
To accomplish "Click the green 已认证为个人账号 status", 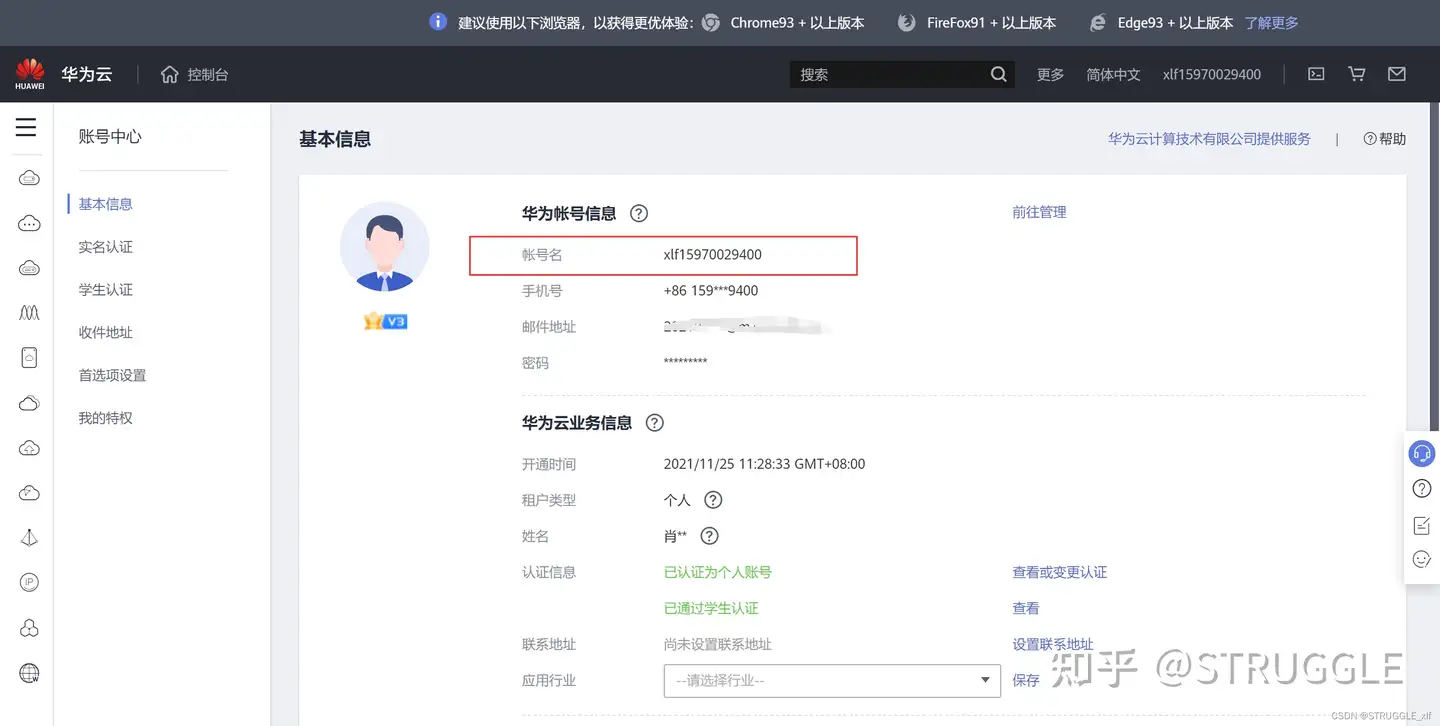I will click(718, 572).
